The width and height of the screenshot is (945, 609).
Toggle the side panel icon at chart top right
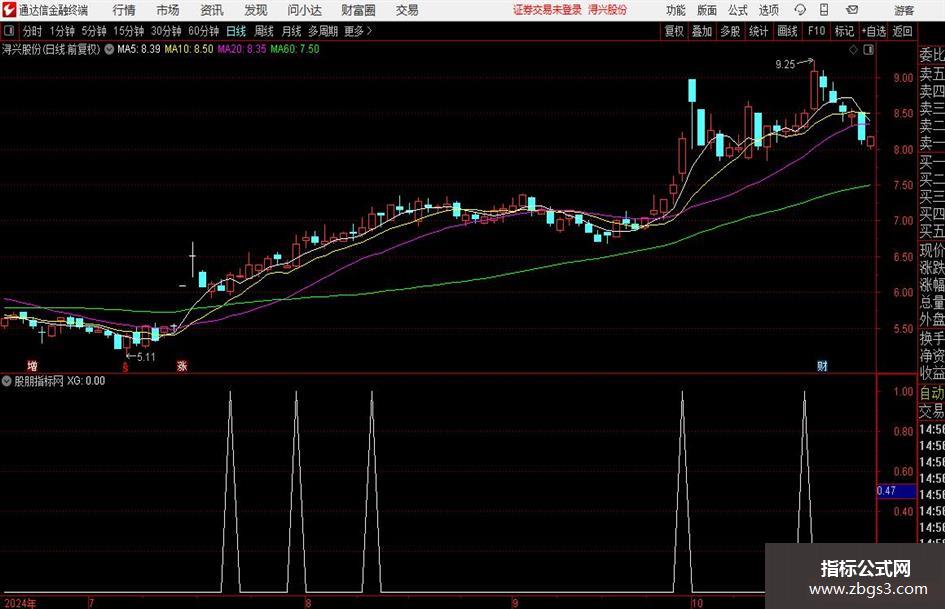click(868, 50)
